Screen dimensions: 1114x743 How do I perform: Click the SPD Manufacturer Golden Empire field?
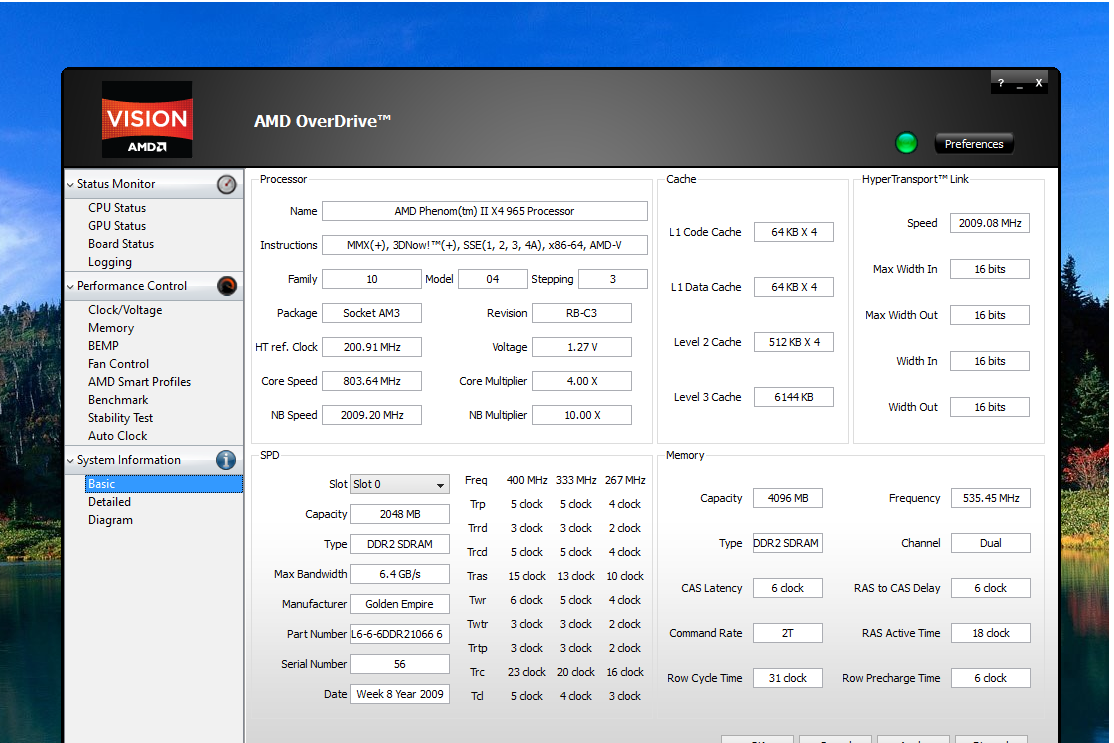(x=400, y=604)
